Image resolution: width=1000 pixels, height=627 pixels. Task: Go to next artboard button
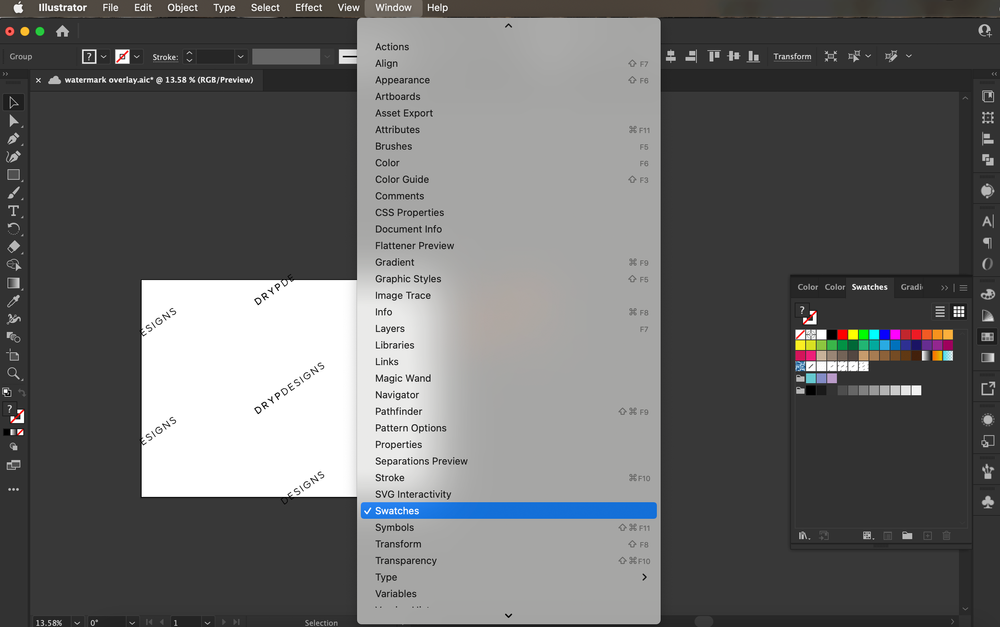point(224,623)
